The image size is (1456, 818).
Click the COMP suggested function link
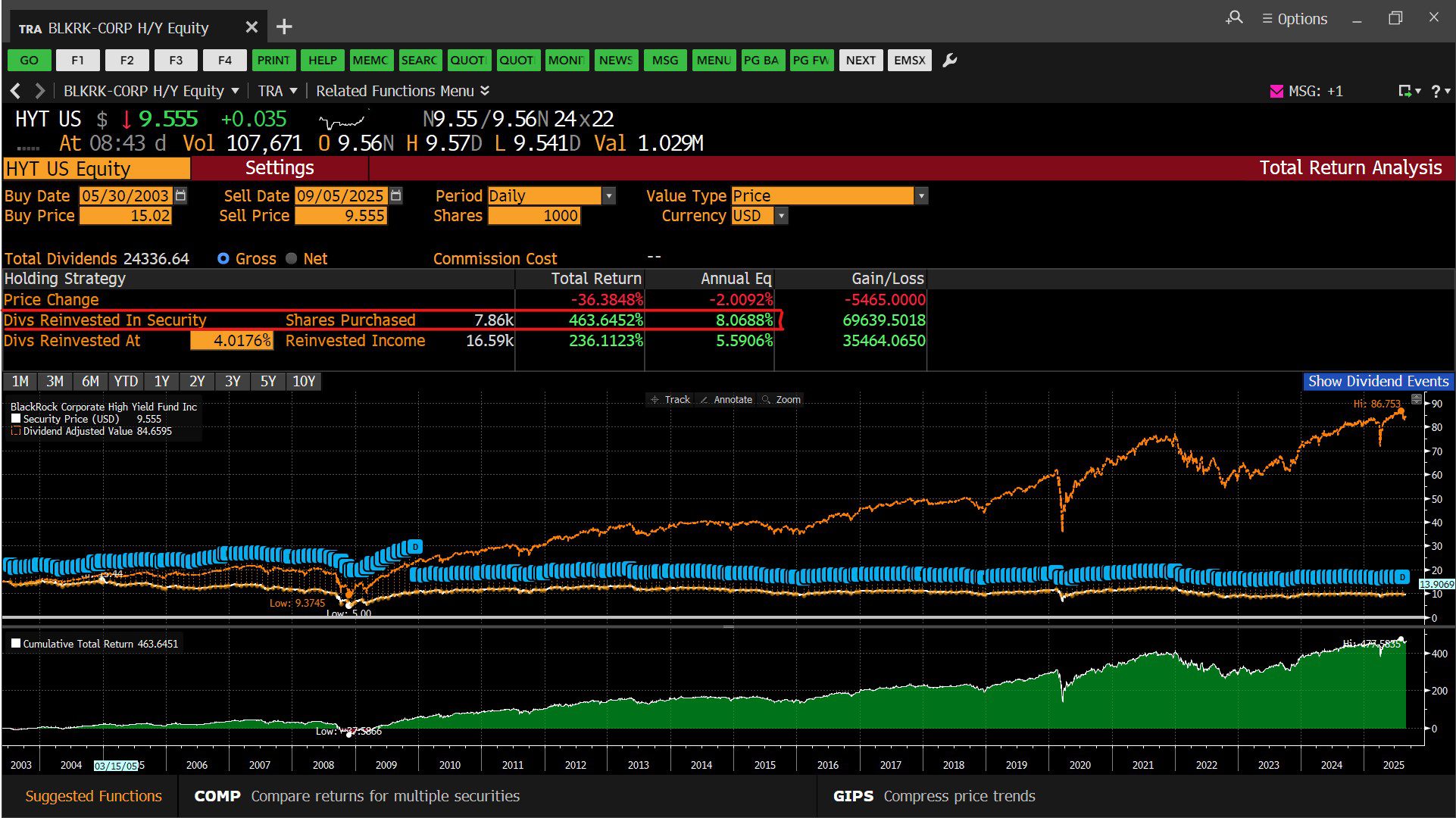[x=357, y=796]
